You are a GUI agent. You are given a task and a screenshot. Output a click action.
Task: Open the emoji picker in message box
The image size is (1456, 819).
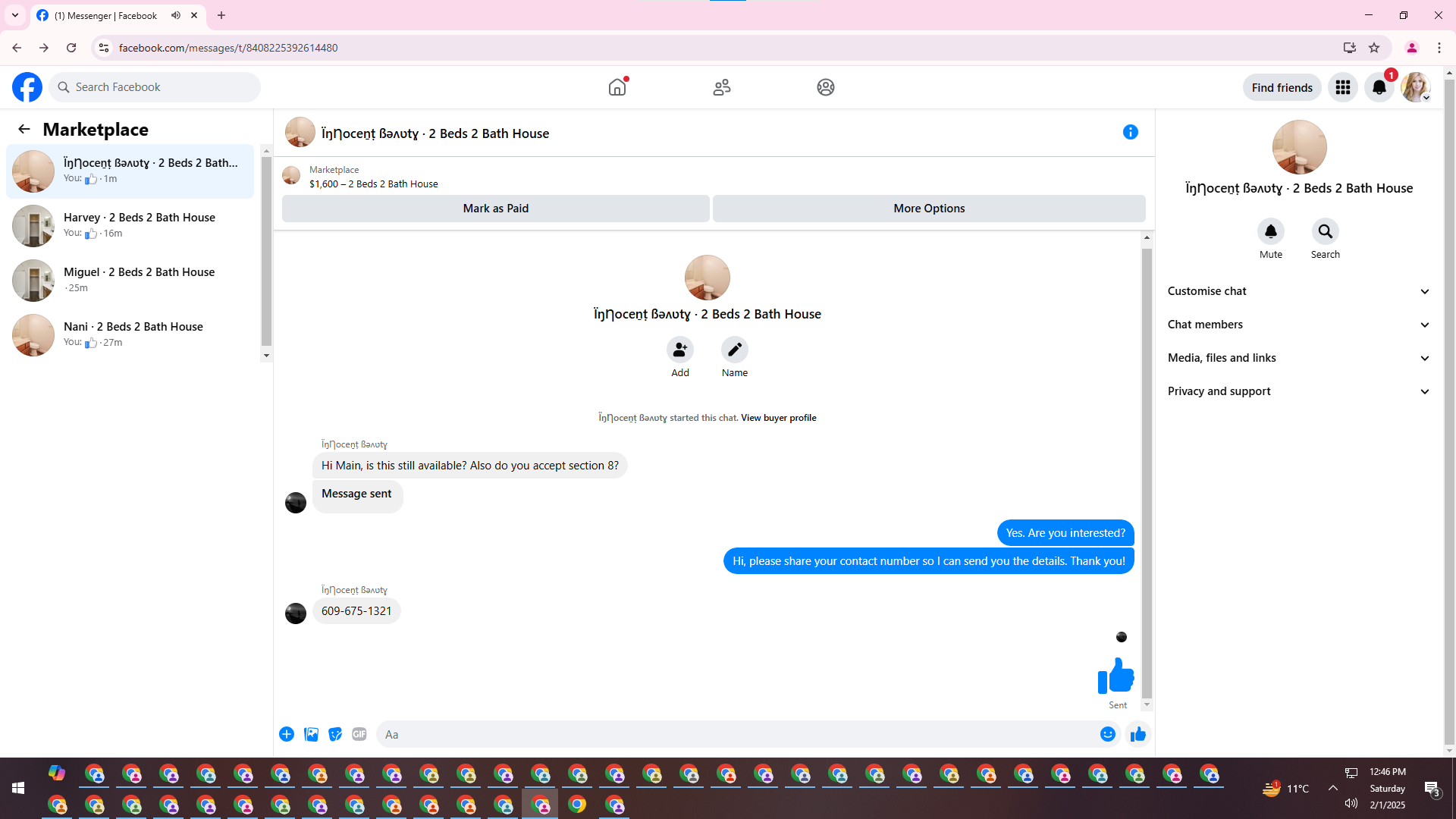(1108, 734)
